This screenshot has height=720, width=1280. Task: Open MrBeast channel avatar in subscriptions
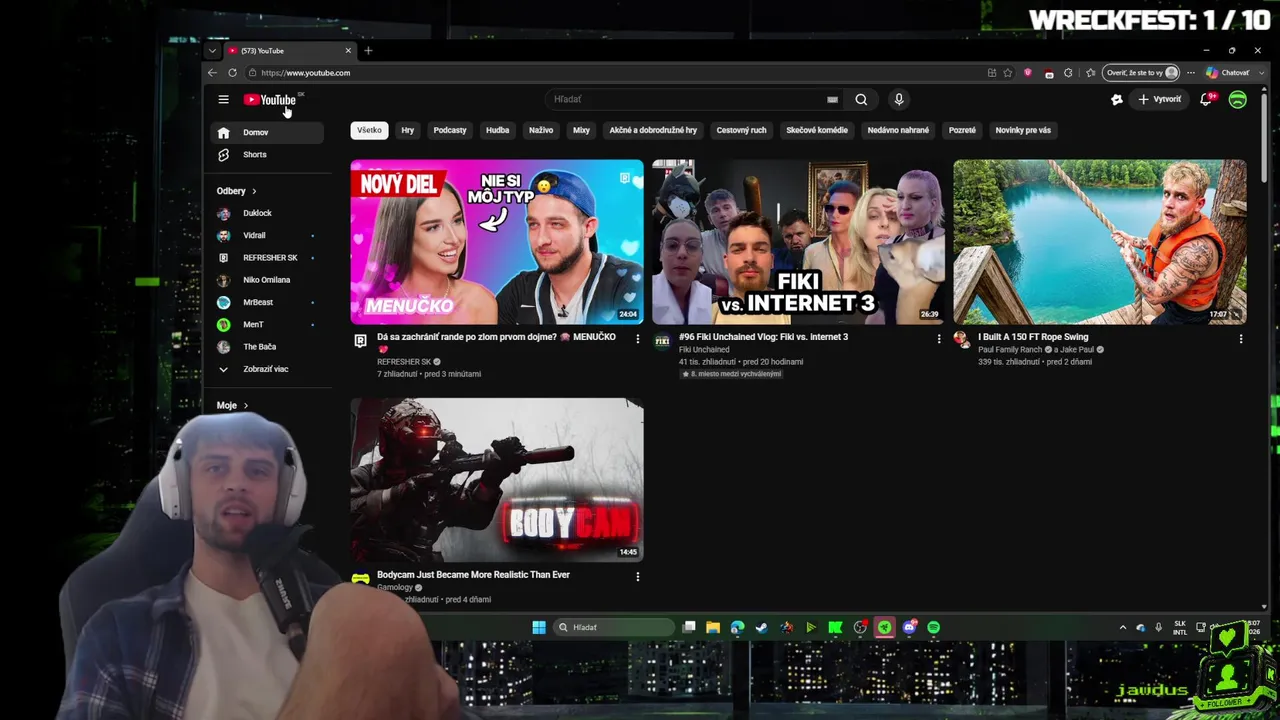point(223,302)
